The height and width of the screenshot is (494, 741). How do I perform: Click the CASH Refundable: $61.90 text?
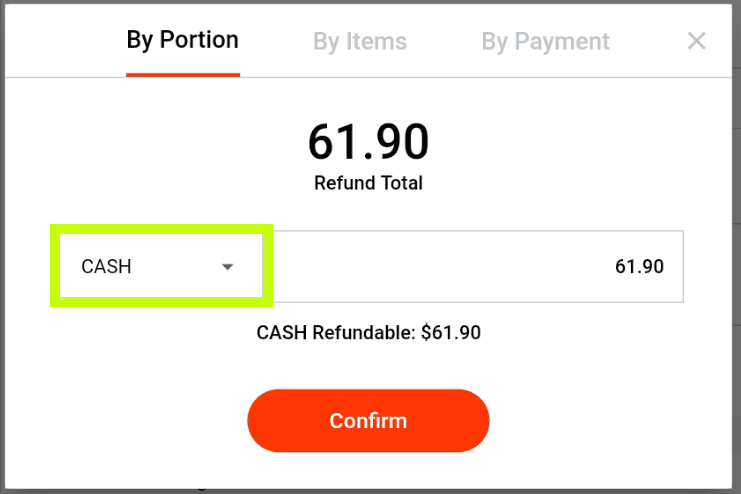(368, 332)
